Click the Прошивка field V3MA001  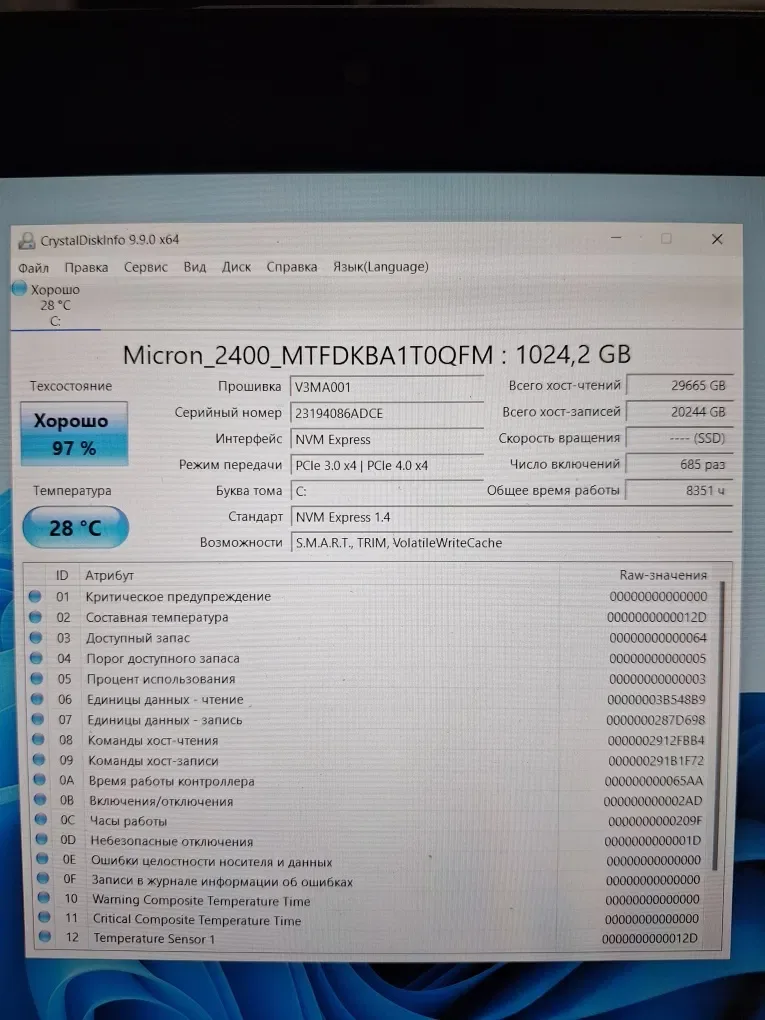click(x=386, y=387)
